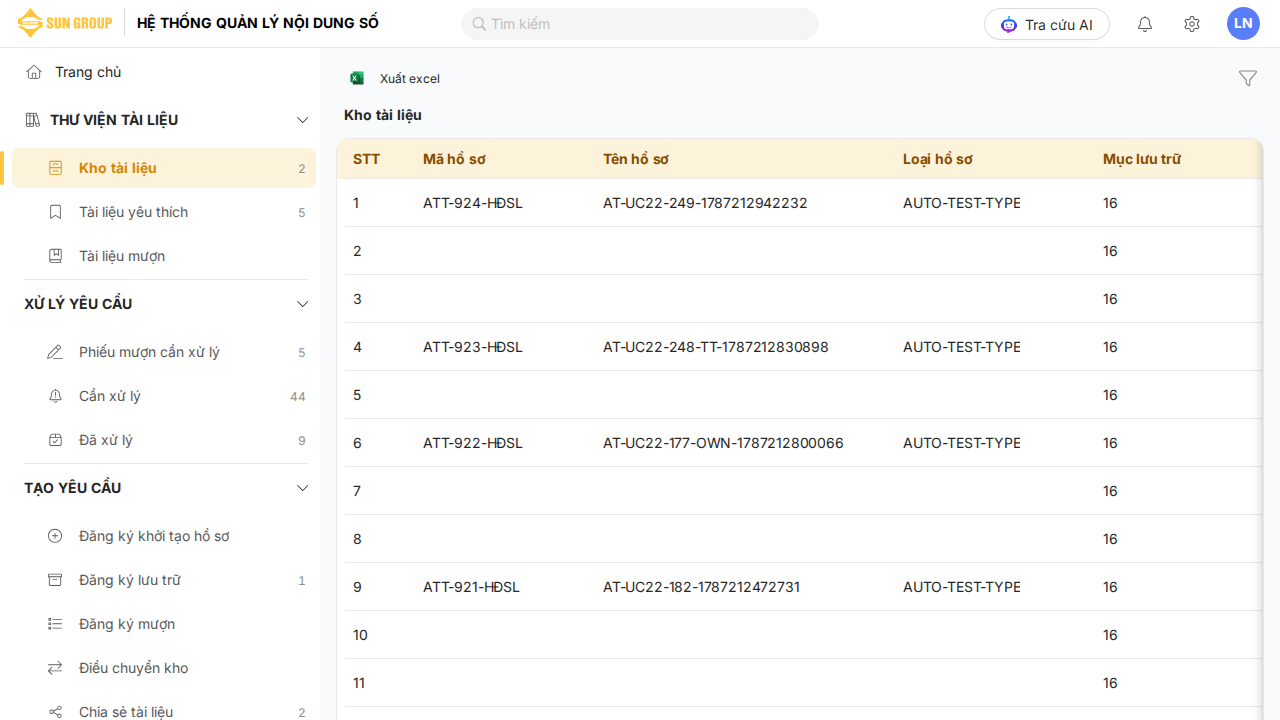Click the AI robot icon in Tra cứu AI
Image resolution: width=1280 pixels, height=720 pixels.
(1009, 24)
